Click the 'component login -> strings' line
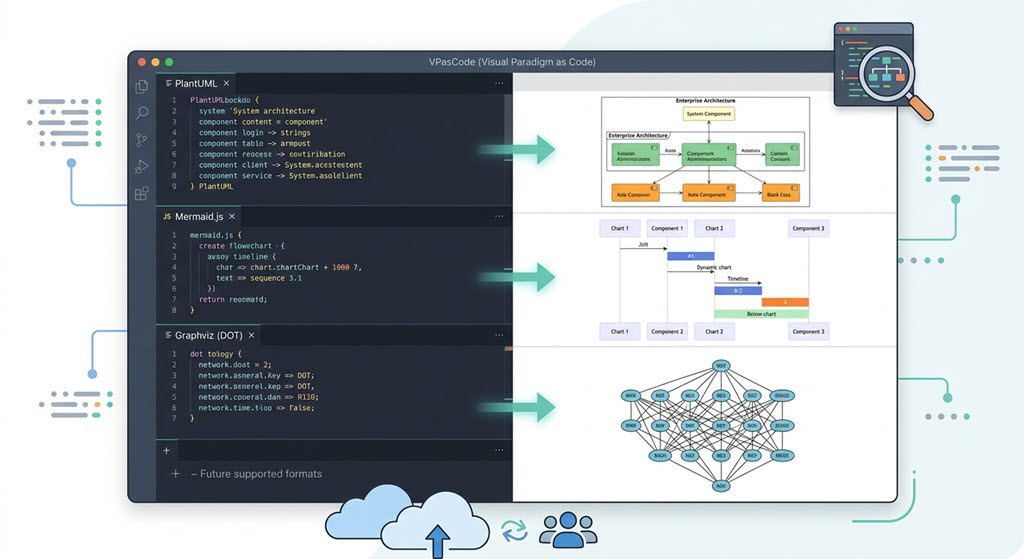 coord(255,133)
